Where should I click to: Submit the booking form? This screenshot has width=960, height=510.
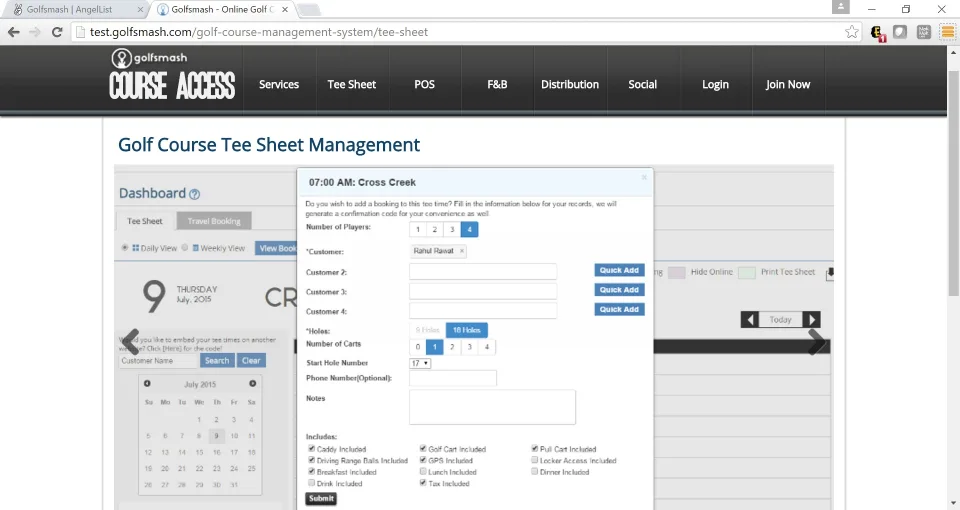321,498
